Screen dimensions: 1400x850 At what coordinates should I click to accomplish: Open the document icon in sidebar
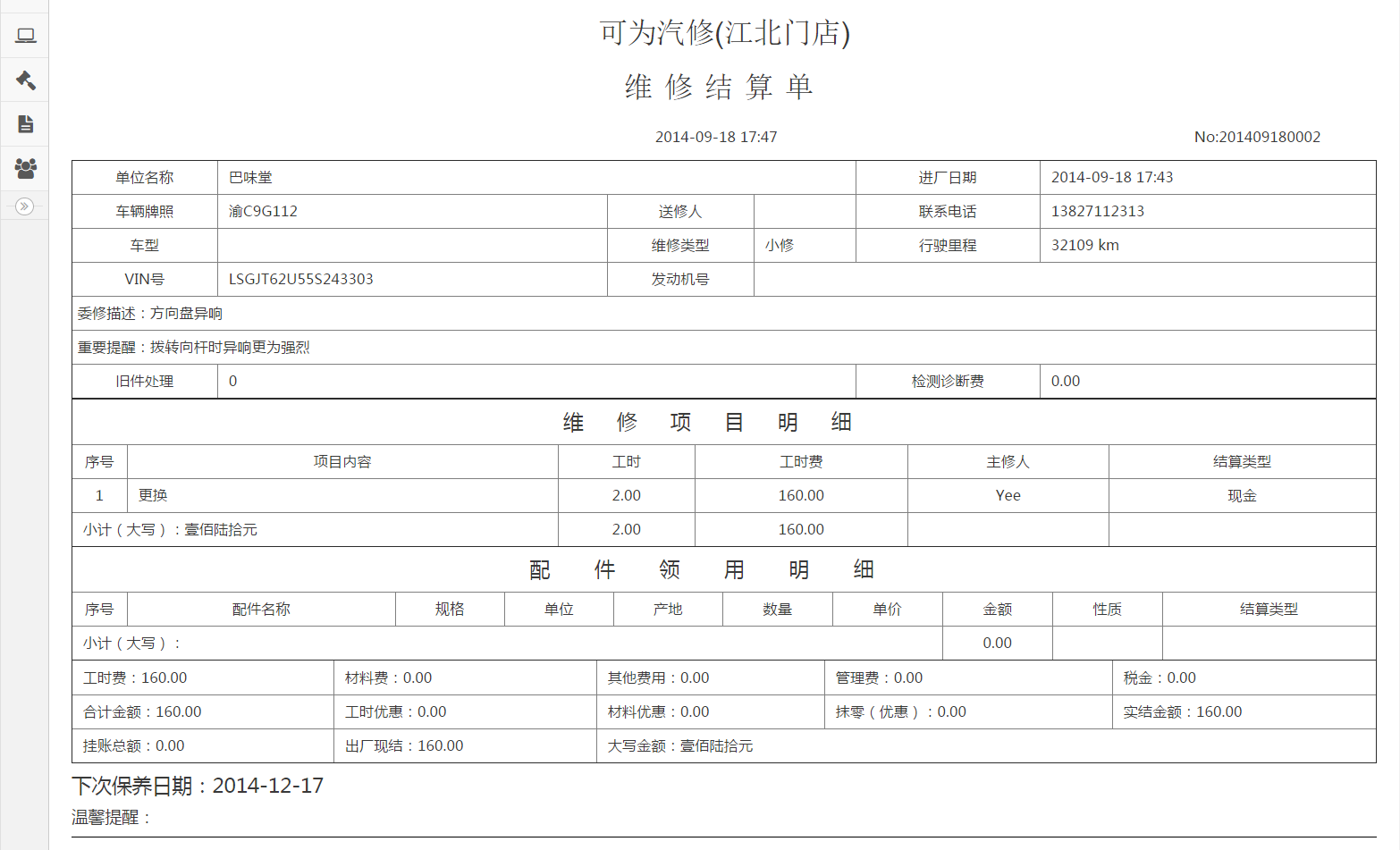[x=25, y=124]
